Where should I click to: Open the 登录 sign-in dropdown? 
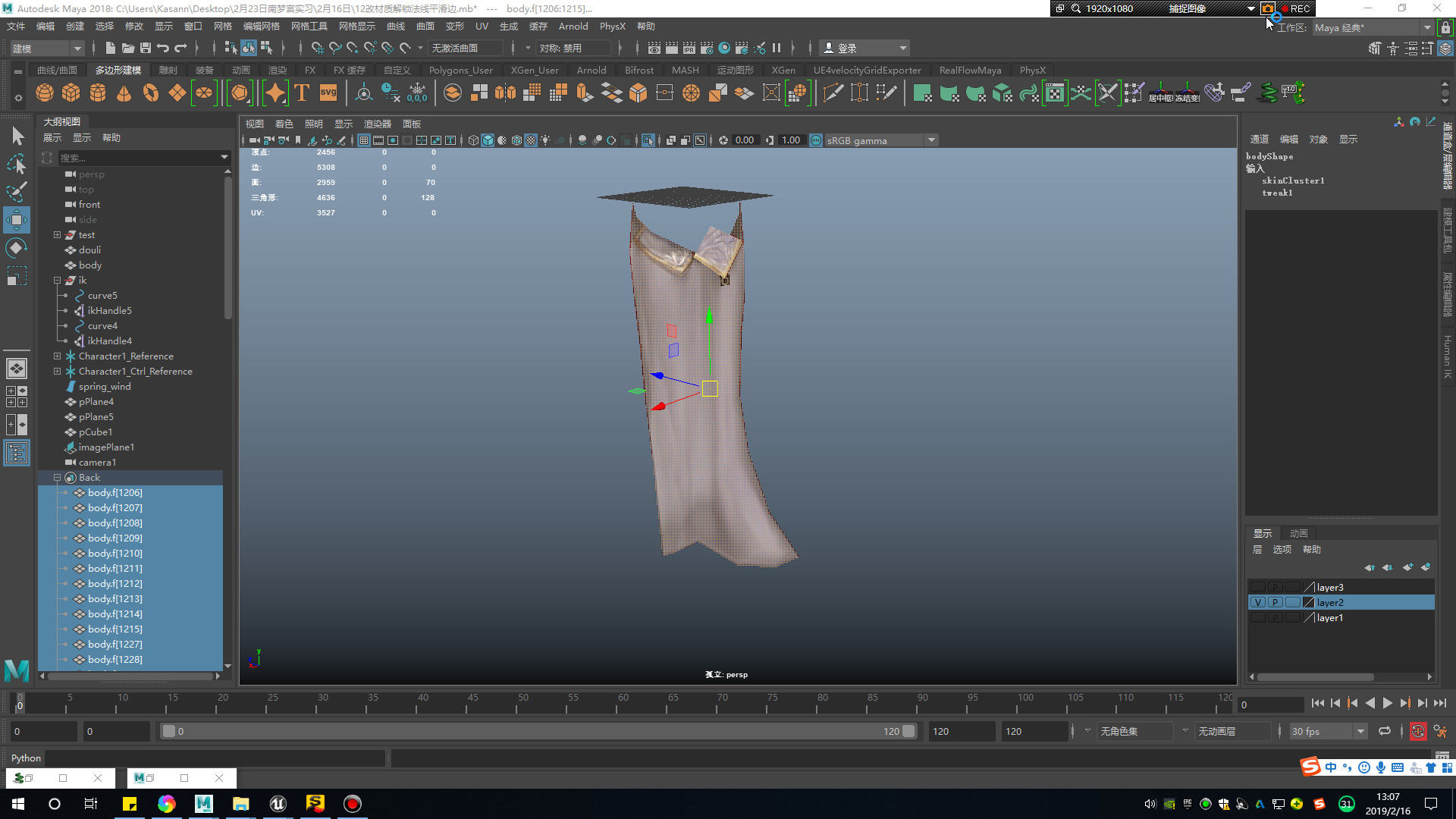pos(864,48)
